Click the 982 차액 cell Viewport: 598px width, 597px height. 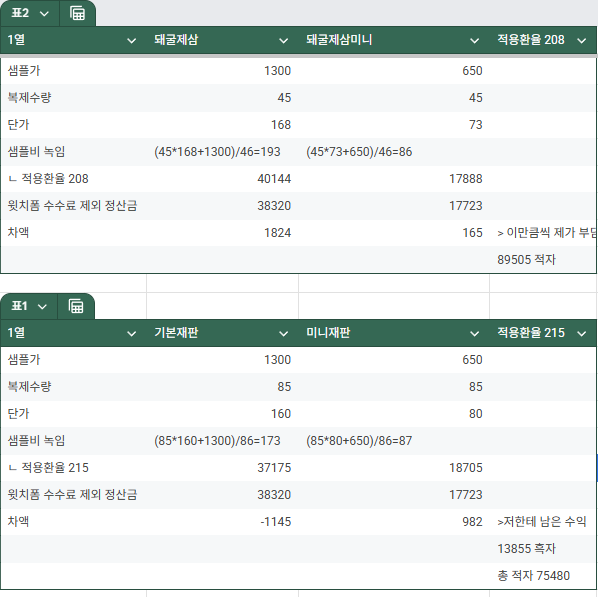[394, 522]
